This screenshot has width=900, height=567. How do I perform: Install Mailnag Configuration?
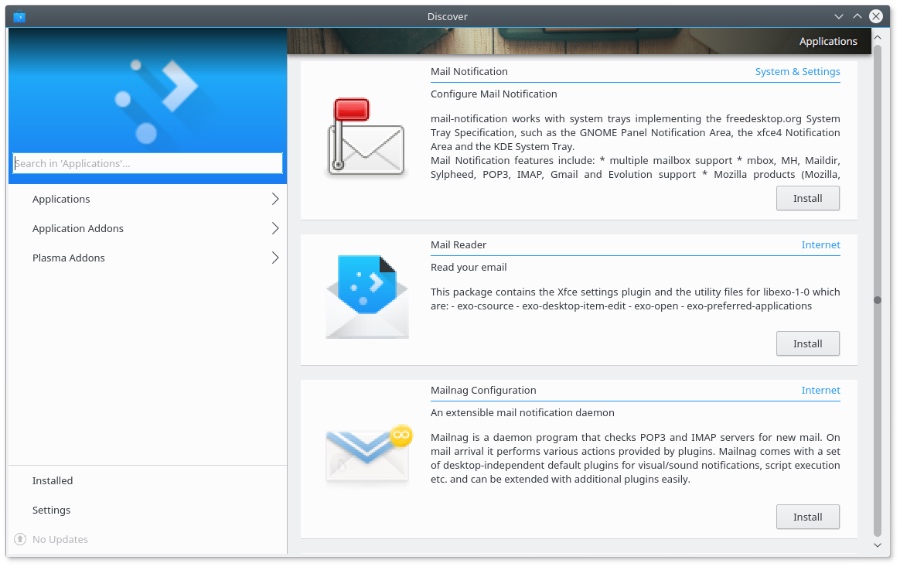(807, 517)
